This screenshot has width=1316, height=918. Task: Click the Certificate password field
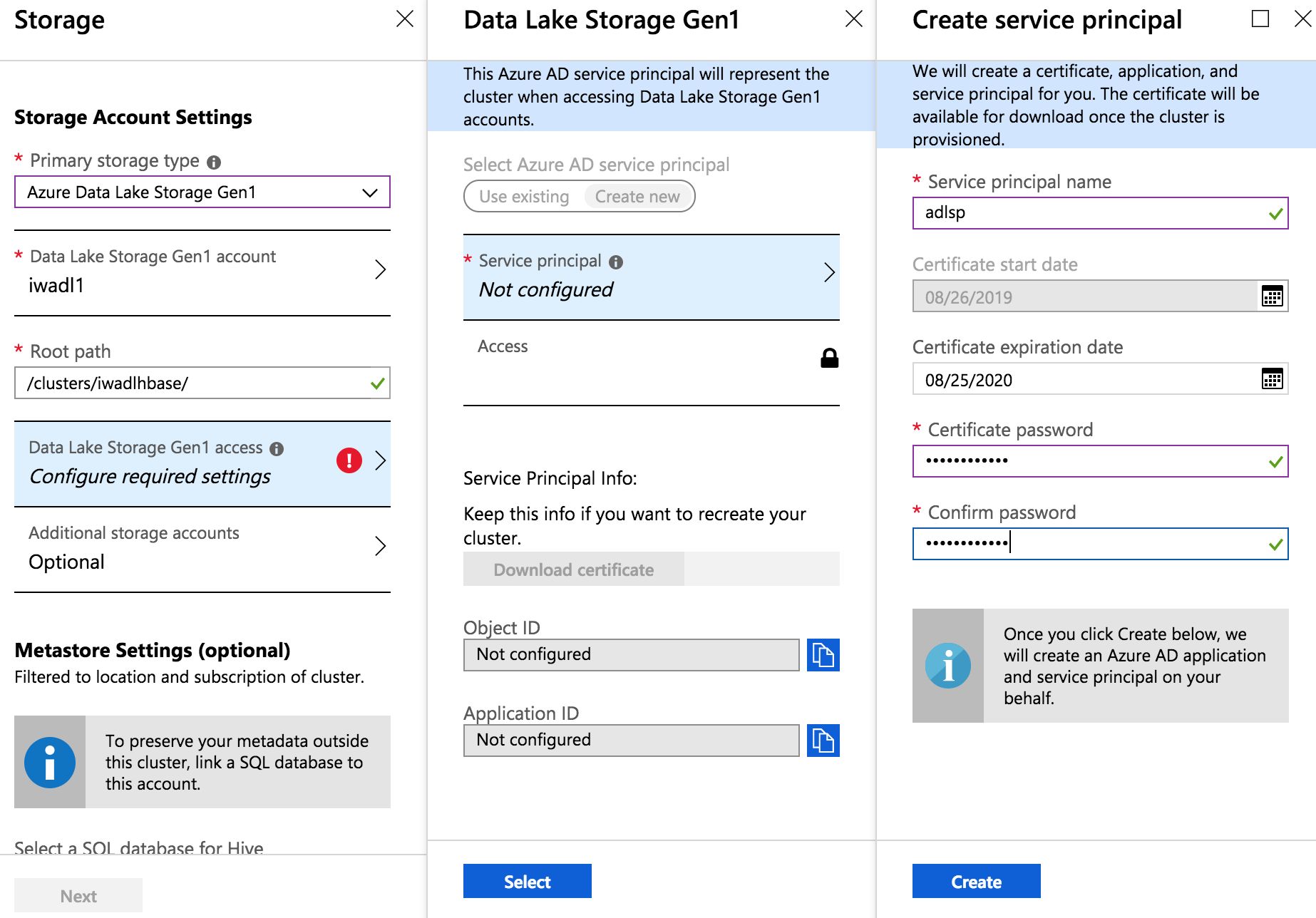point(1101,461)
